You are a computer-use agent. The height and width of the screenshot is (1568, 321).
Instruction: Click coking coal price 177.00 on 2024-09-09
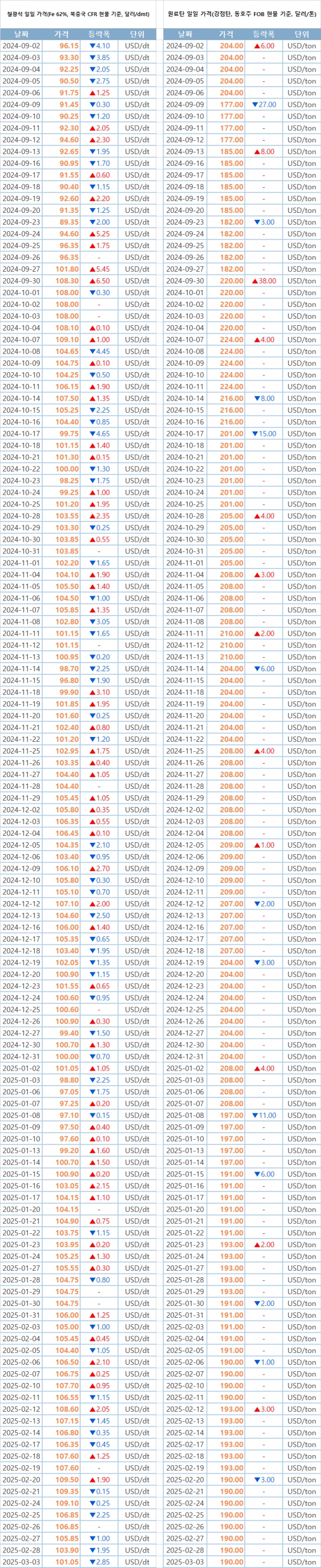pos(232,105)
